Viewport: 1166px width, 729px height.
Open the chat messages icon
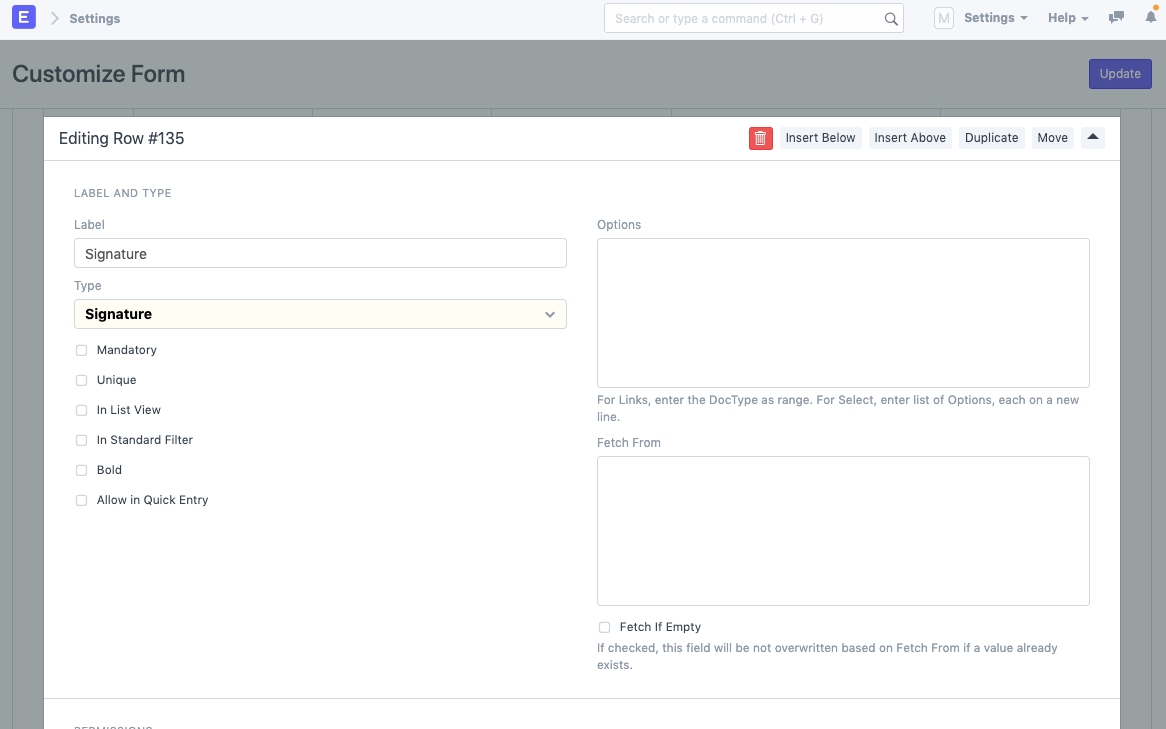pyautogui.click(x=1117, y=18)
